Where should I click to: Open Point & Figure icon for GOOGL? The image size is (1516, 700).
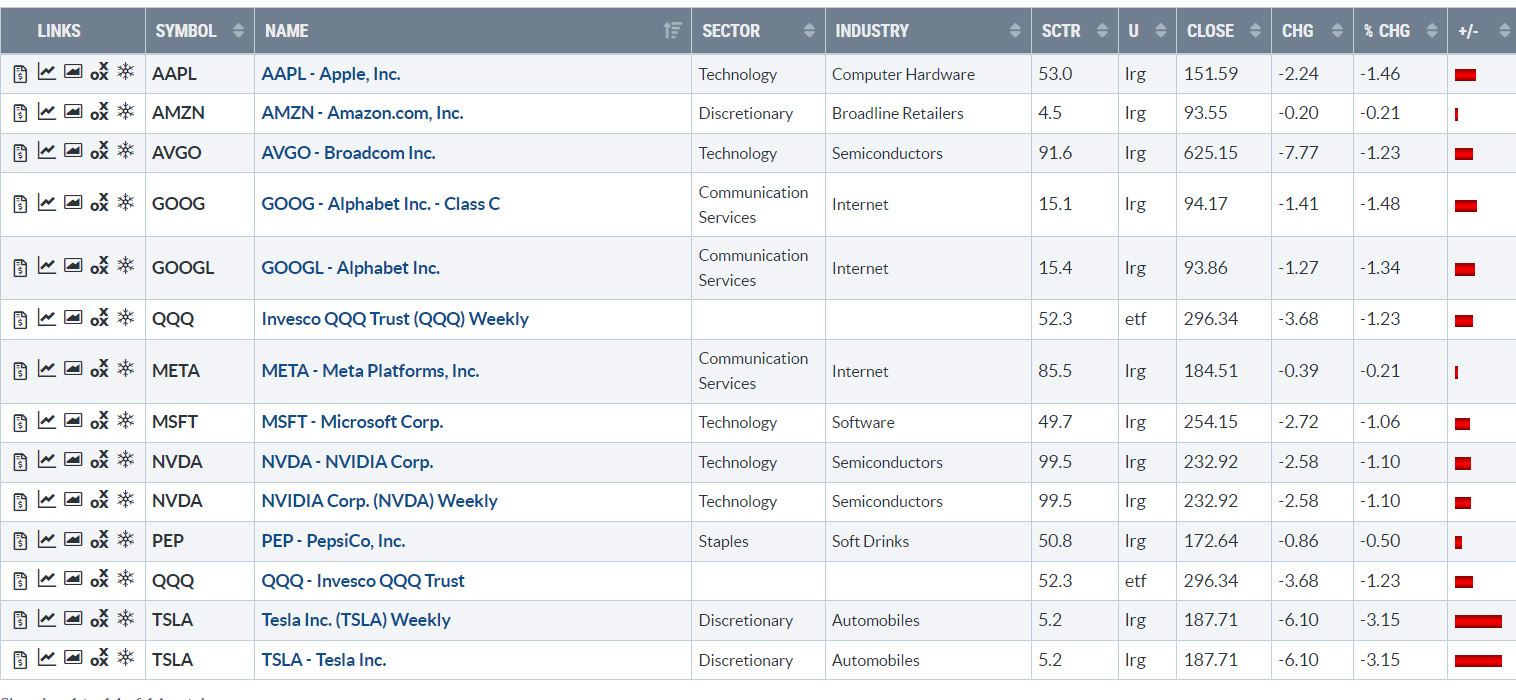(99, 267)
